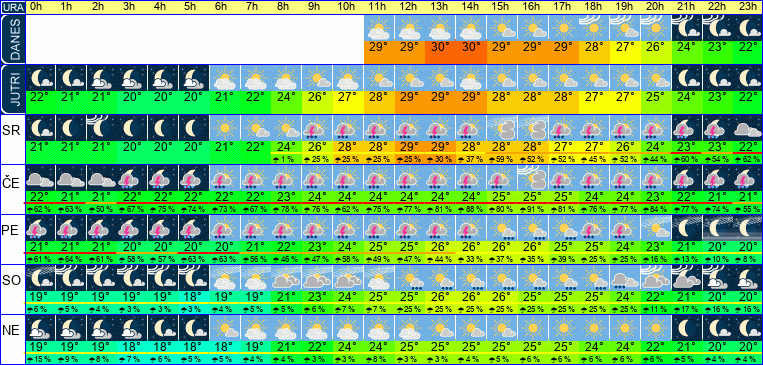763x365 pixels.
Task: Click the ČE 0h overcast night icon
Action: [40, 178]
